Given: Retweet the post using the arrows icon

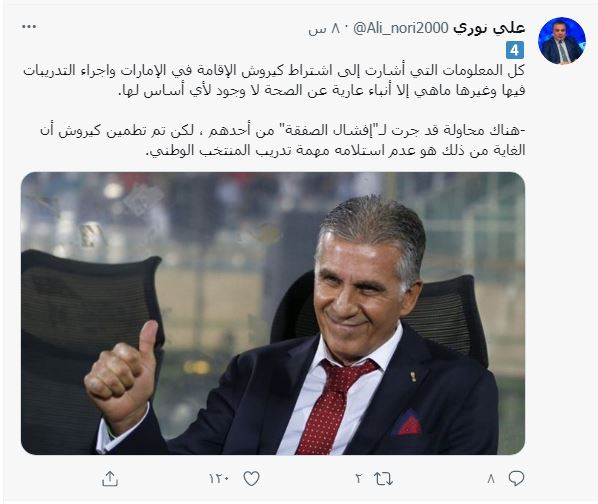Looking at the screenshot, I should click(384, 478).
